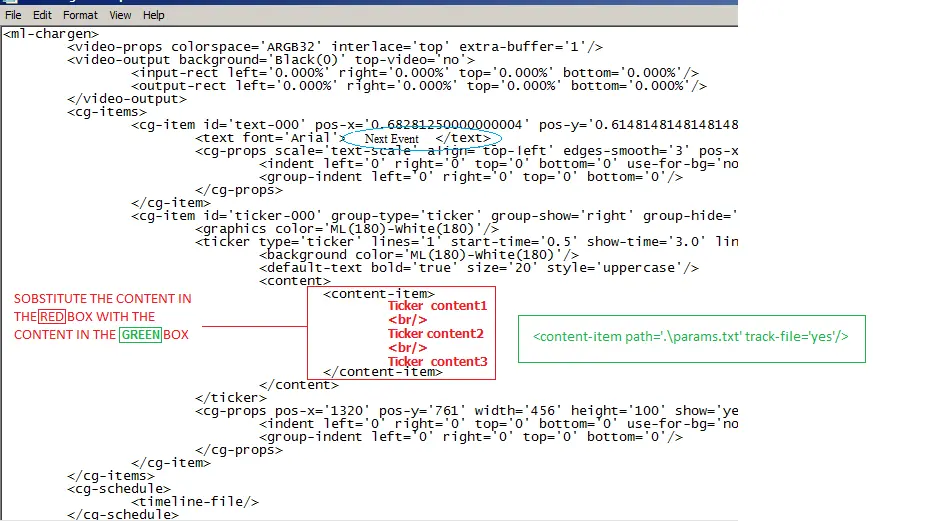Click "Ticker content1" in the red box
This screenshot has height=521, width=945.
point(437,306)
